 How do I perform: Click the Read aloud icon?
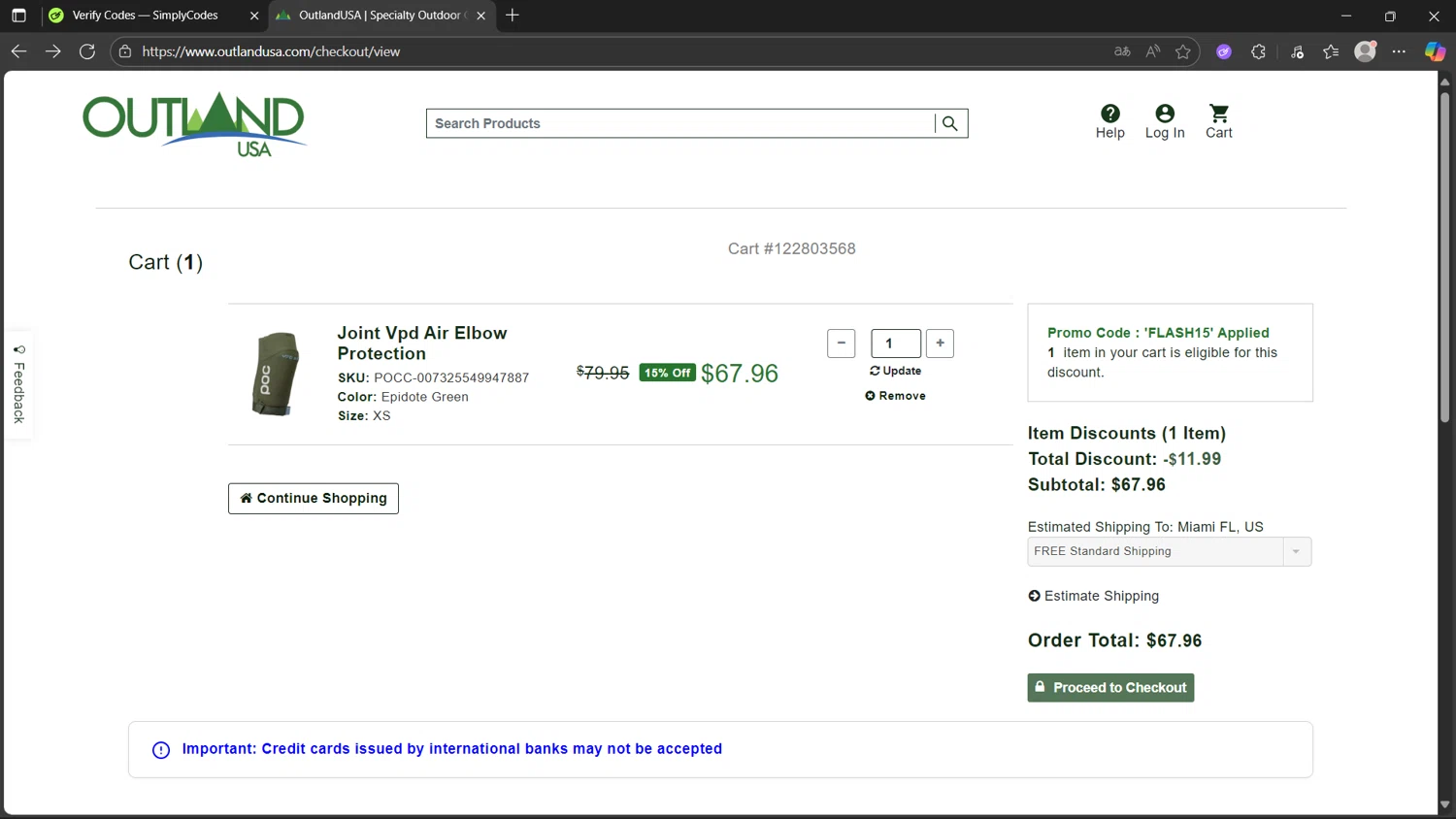(x=1152, y=51)
